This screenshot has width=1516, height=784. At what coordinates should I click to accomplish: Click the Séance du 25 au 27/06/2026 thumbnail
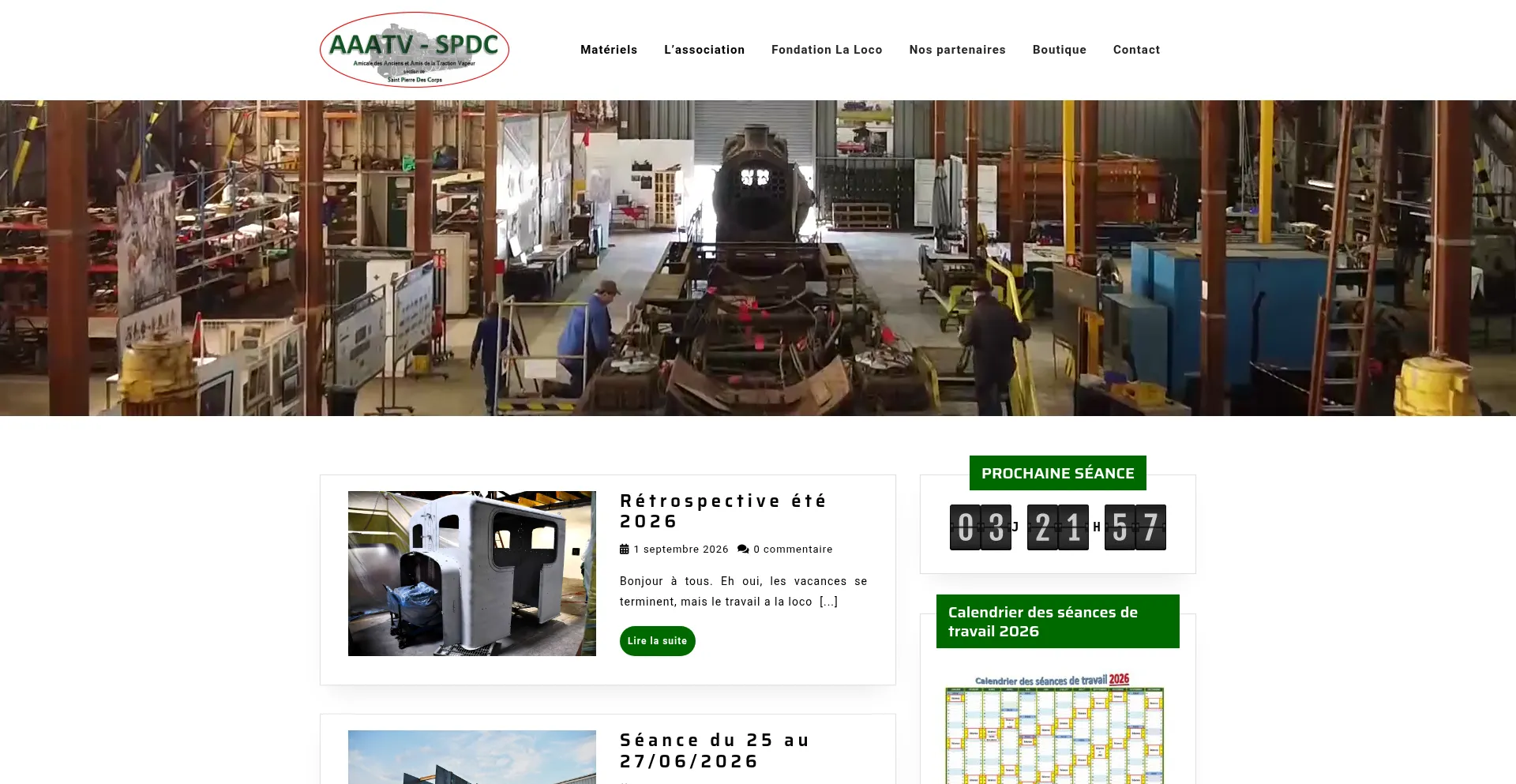[x=472, y=757]
